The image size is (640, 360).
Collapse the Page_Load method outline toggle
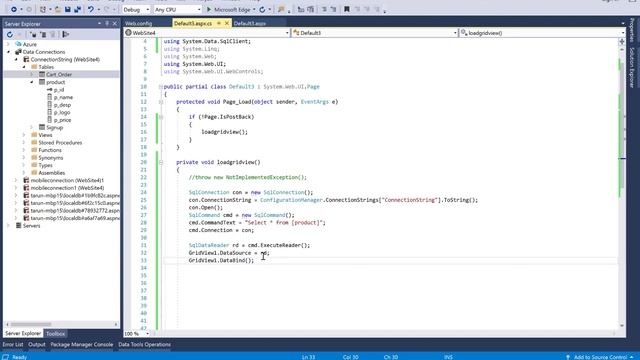pos(161,102)
